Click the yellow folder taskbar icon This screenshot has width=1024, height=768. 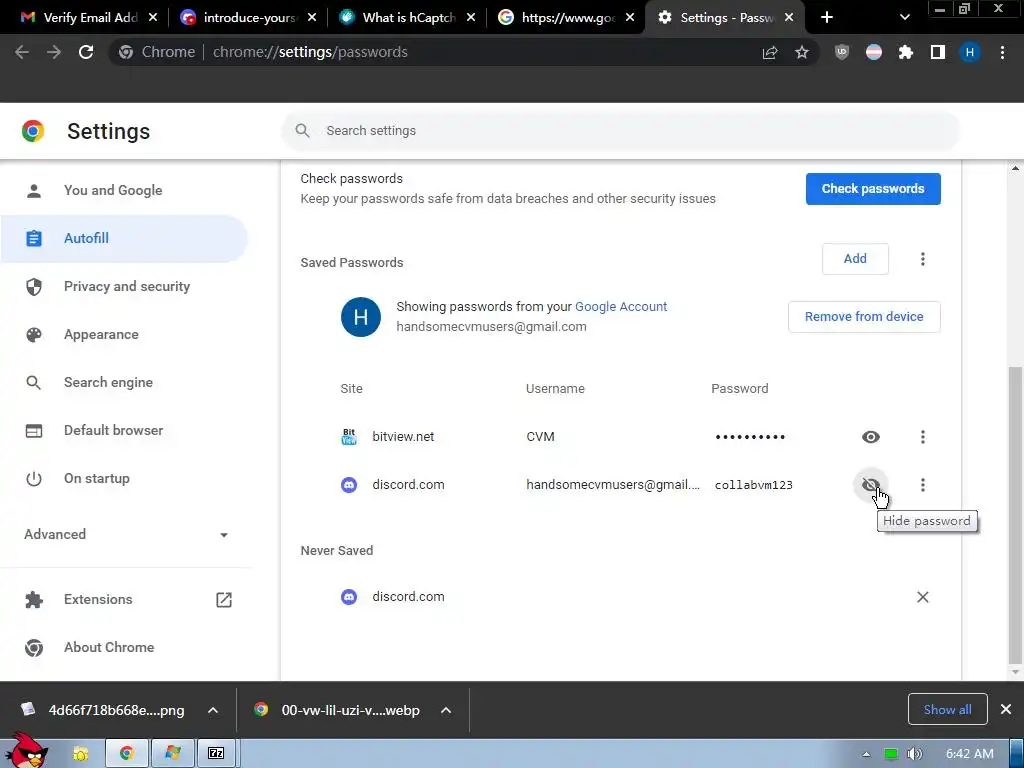click(x=80, y=754)
